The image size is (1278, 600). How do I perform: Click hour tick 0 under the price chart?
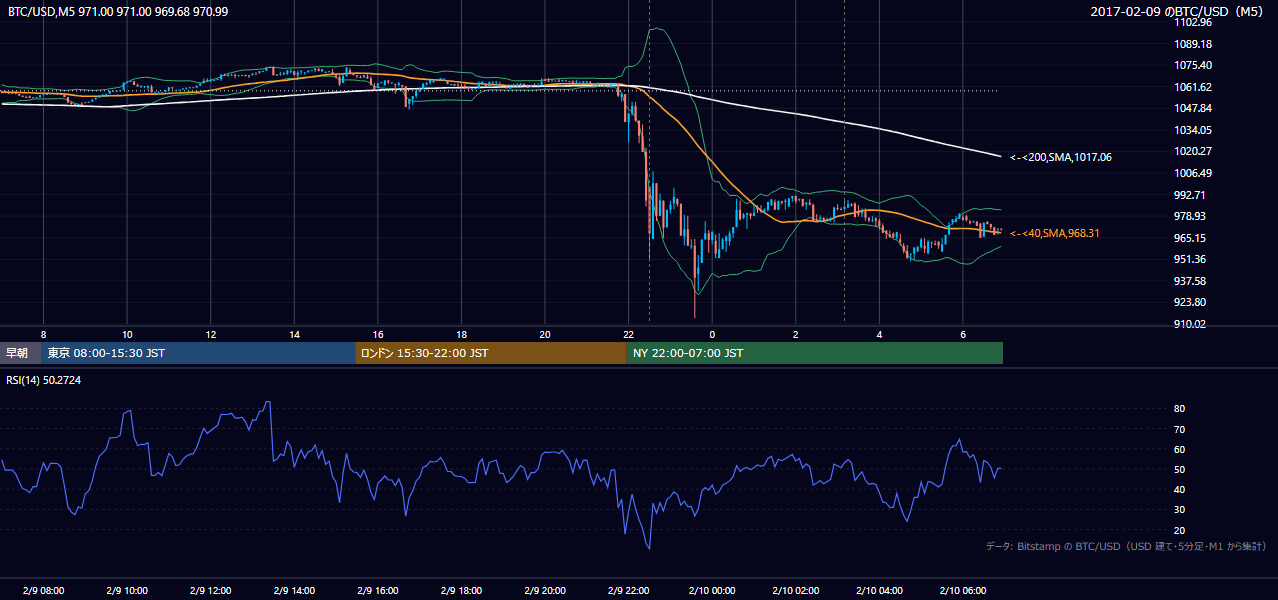(712, 334)
